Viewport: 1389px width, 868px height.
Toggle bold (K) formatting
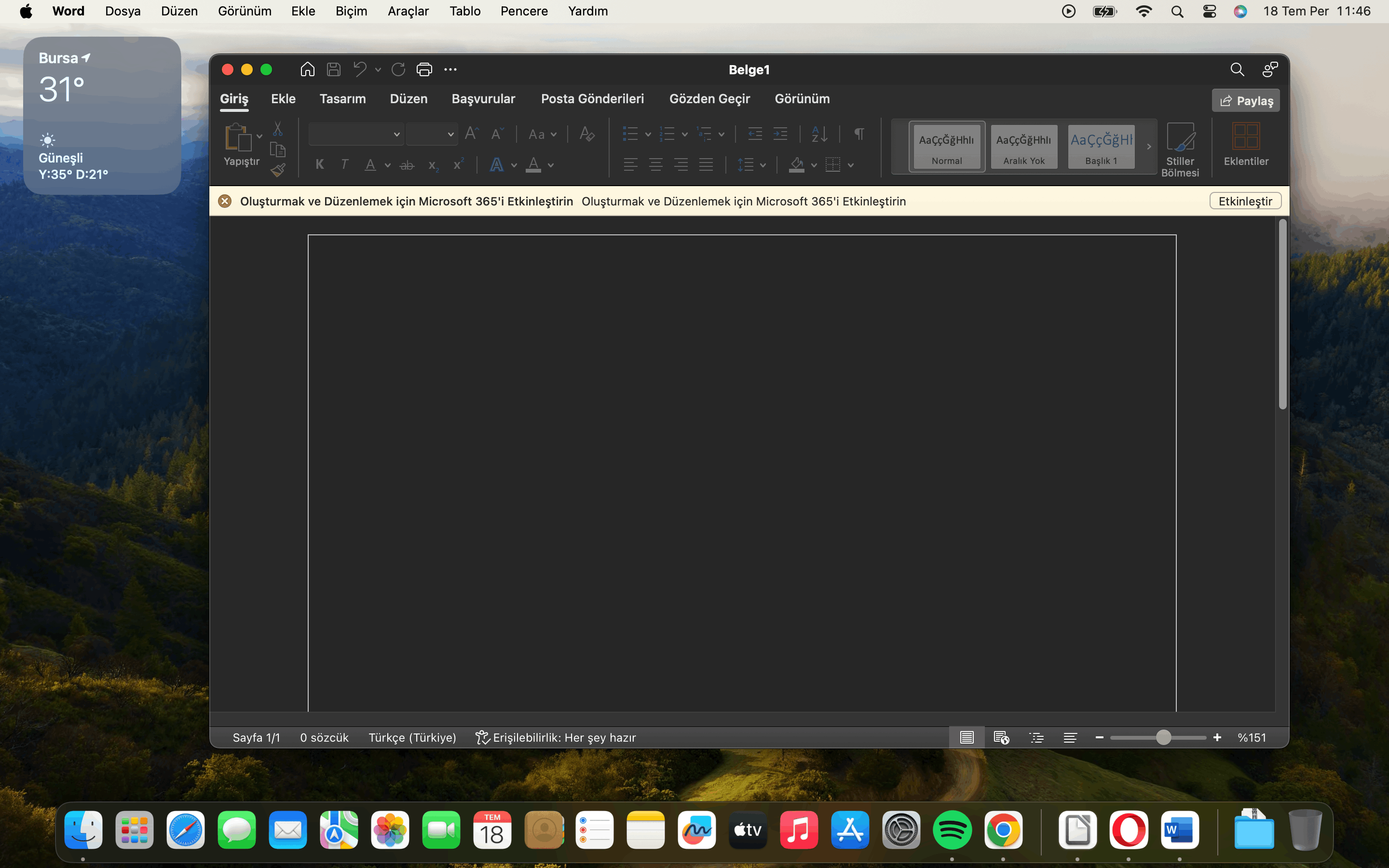click(320, 165)
